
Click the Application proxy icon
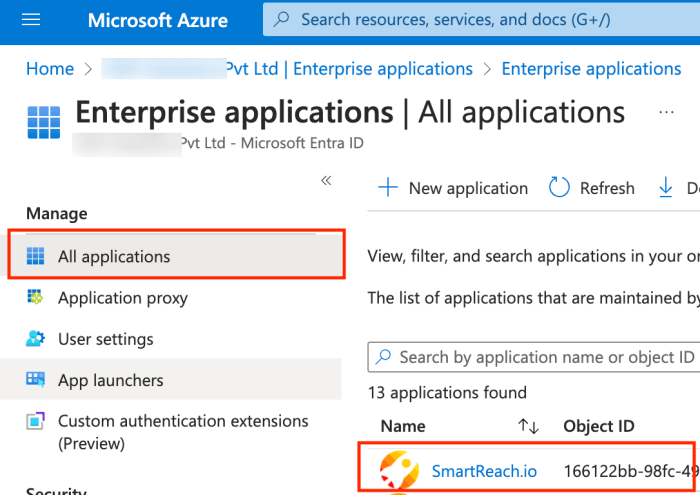point(35,297)
